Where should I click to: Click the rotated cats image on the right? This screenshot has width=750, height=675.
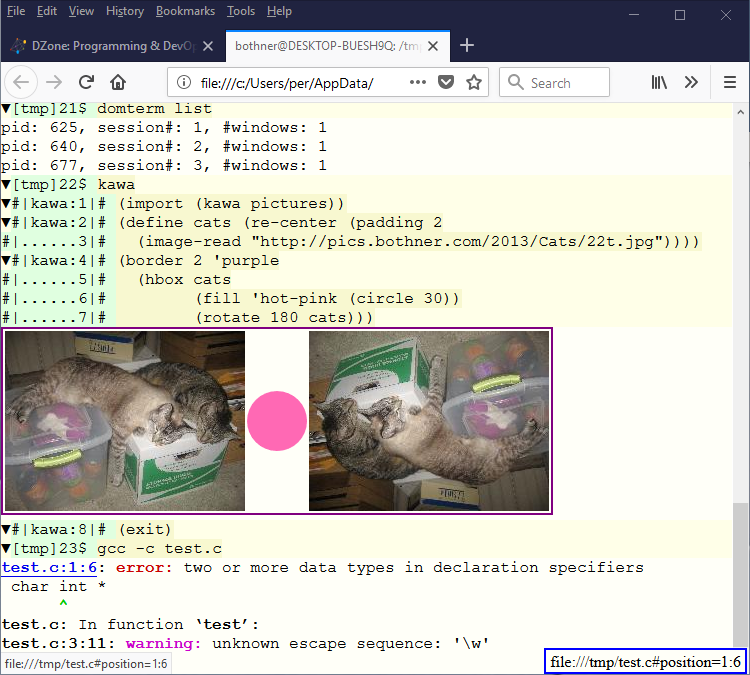pyautogui.click(x=429, y=421)
